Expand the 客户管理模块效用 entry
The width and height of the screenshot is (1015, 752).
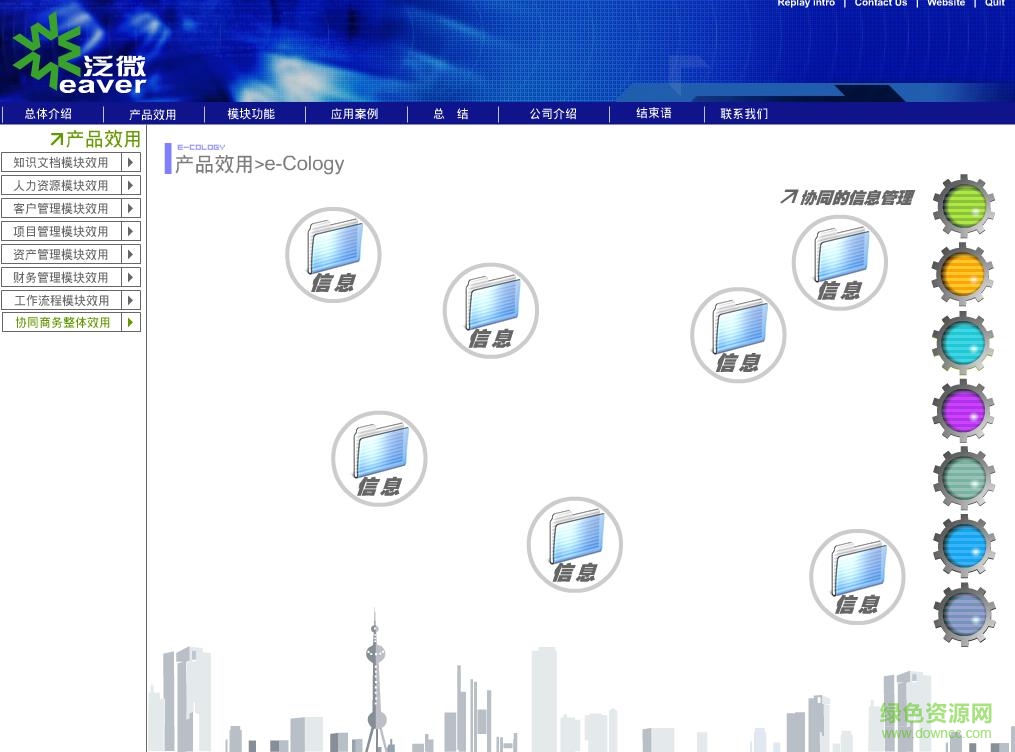pyautogui.click(x=131, y=208)
